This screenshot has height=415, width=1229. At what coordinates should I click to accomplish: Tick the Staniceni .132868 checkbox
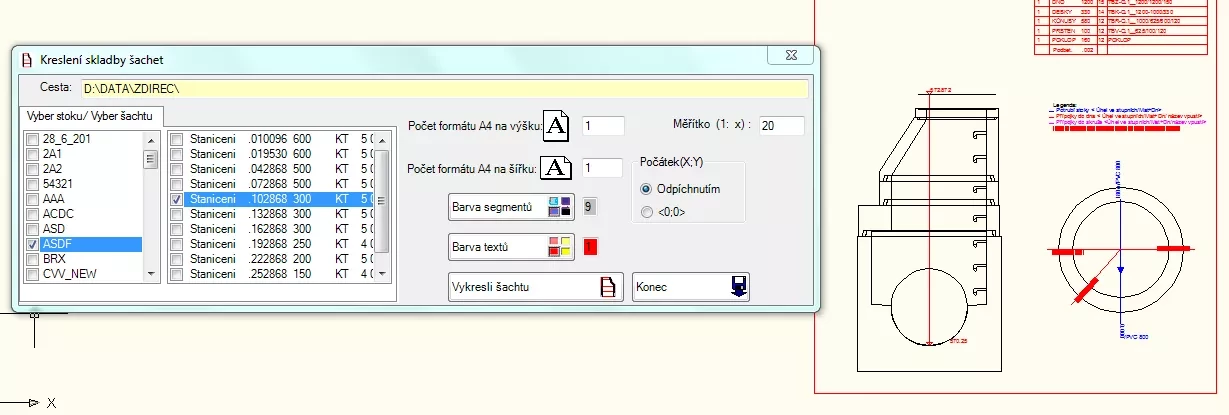point(177,214)
